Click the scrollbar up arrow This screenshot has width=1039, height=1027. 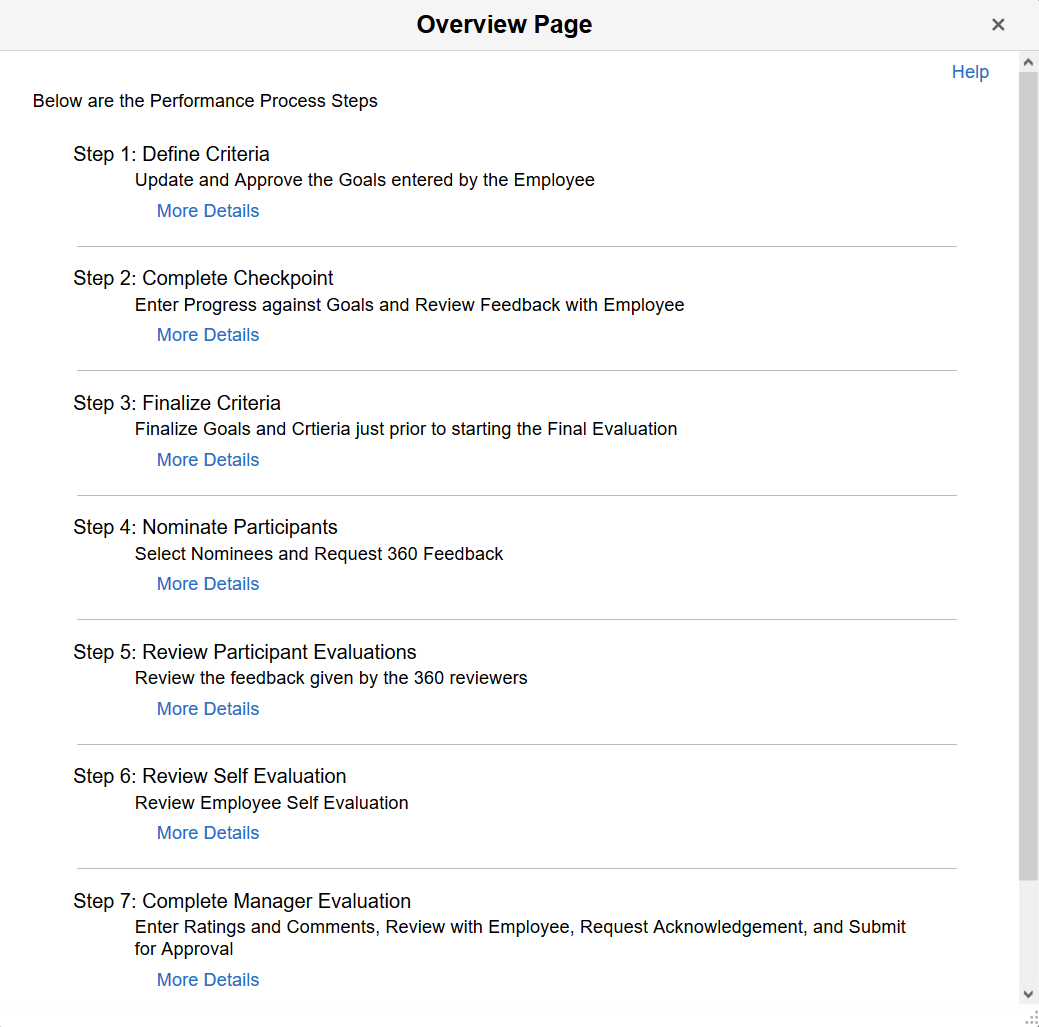[1028, 60]
